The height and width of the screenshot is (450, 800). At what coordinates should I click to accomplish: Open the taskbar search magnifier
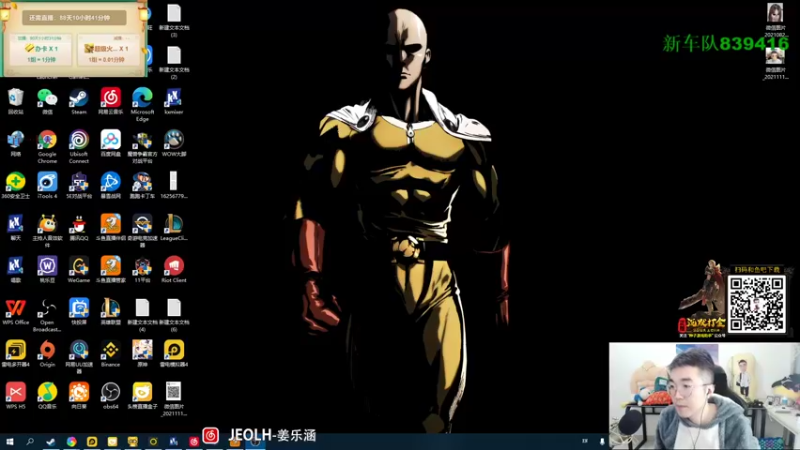(30, 441)
